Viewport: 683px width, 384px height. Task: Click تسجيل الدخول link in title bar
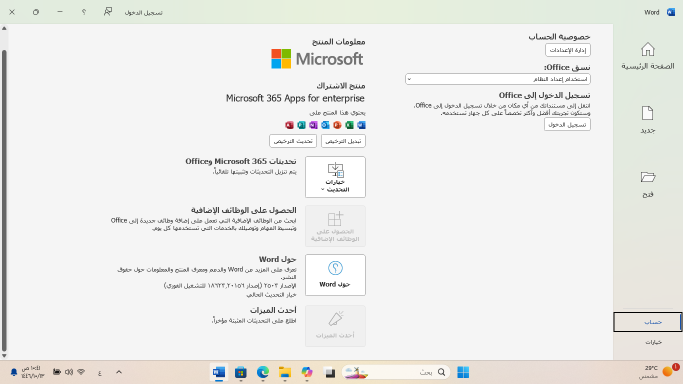click(143, 13)
